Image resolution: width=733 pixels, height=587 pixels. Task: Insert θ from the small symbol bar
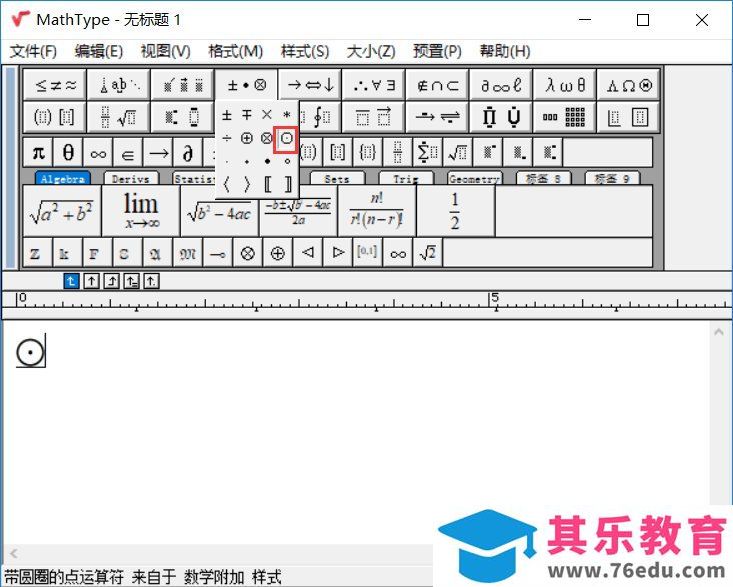pyautogui.click(x=68, y=152)
